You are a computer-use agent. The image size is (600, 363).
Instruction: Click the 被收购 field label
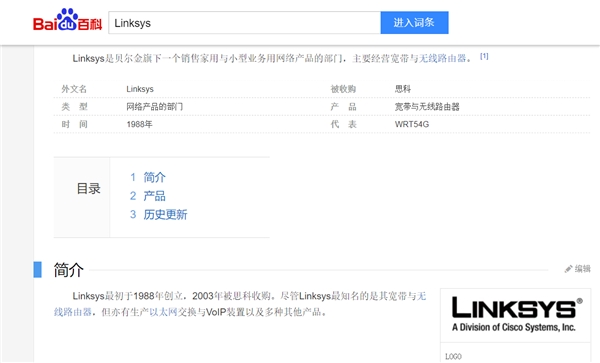343,89
